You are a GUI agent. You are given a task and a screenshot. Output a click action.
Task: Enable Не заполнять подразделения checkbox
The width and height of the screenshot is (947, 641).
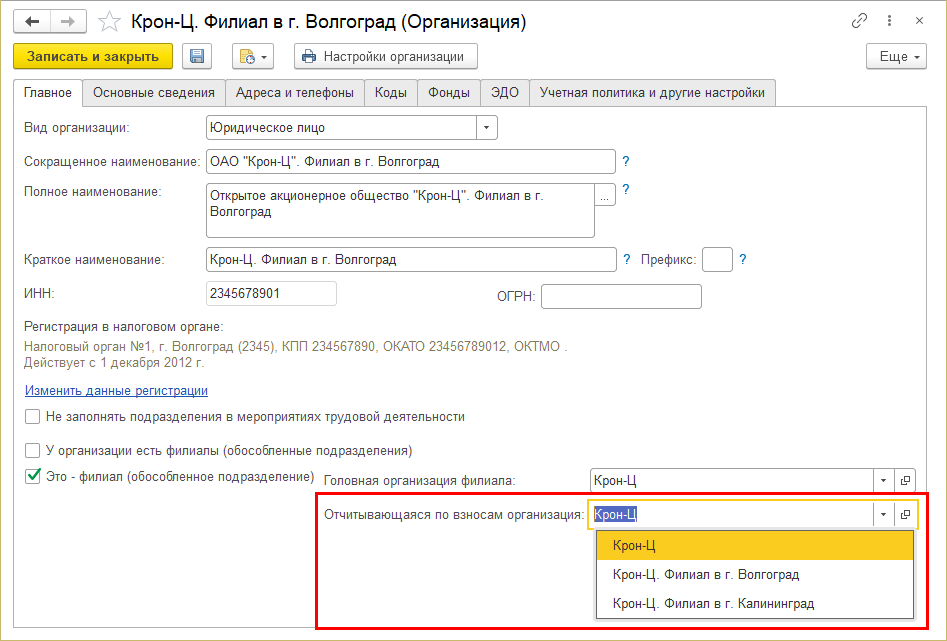point(33,417)
